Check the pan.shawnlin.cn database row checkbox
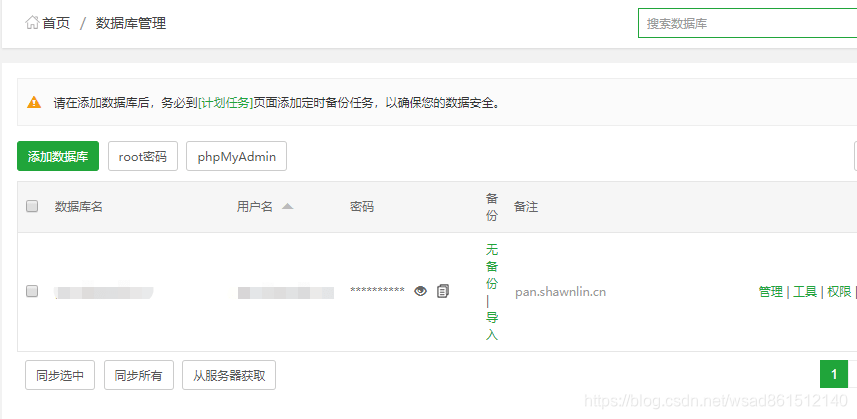 32,291
